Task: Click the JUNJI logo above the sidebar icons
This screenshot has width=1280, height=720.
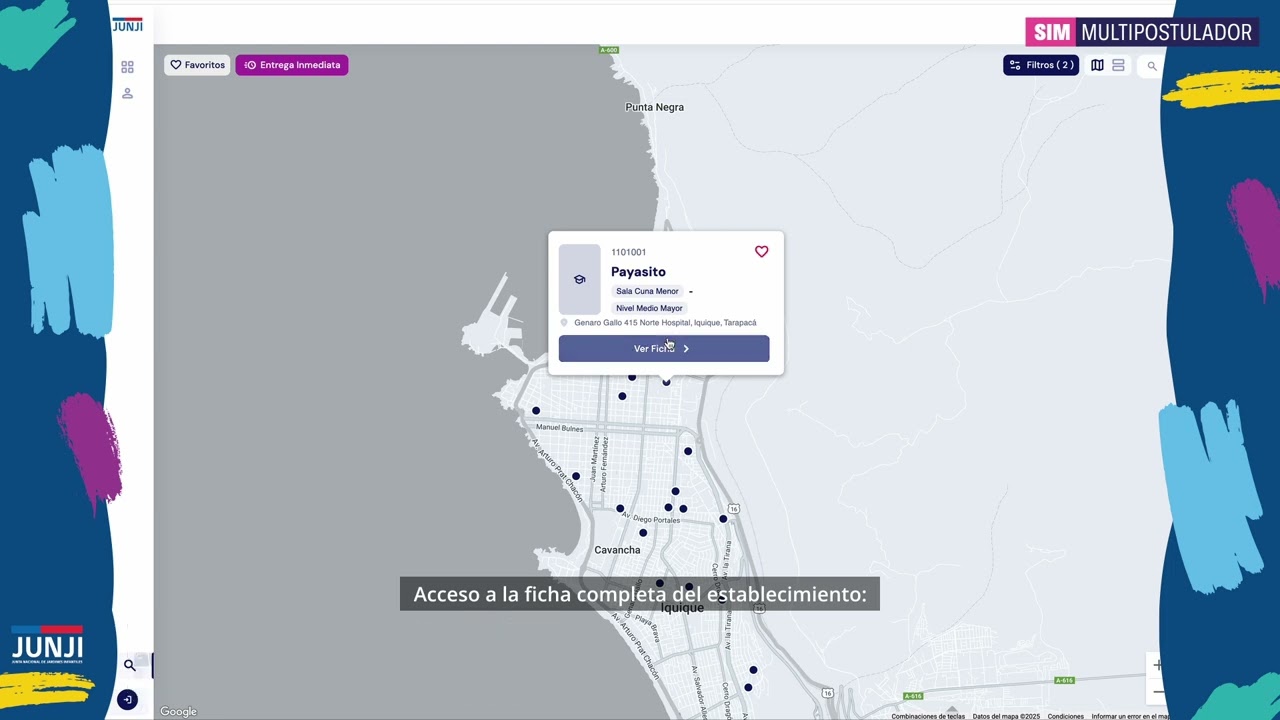Action: click(x=127, y=25)
